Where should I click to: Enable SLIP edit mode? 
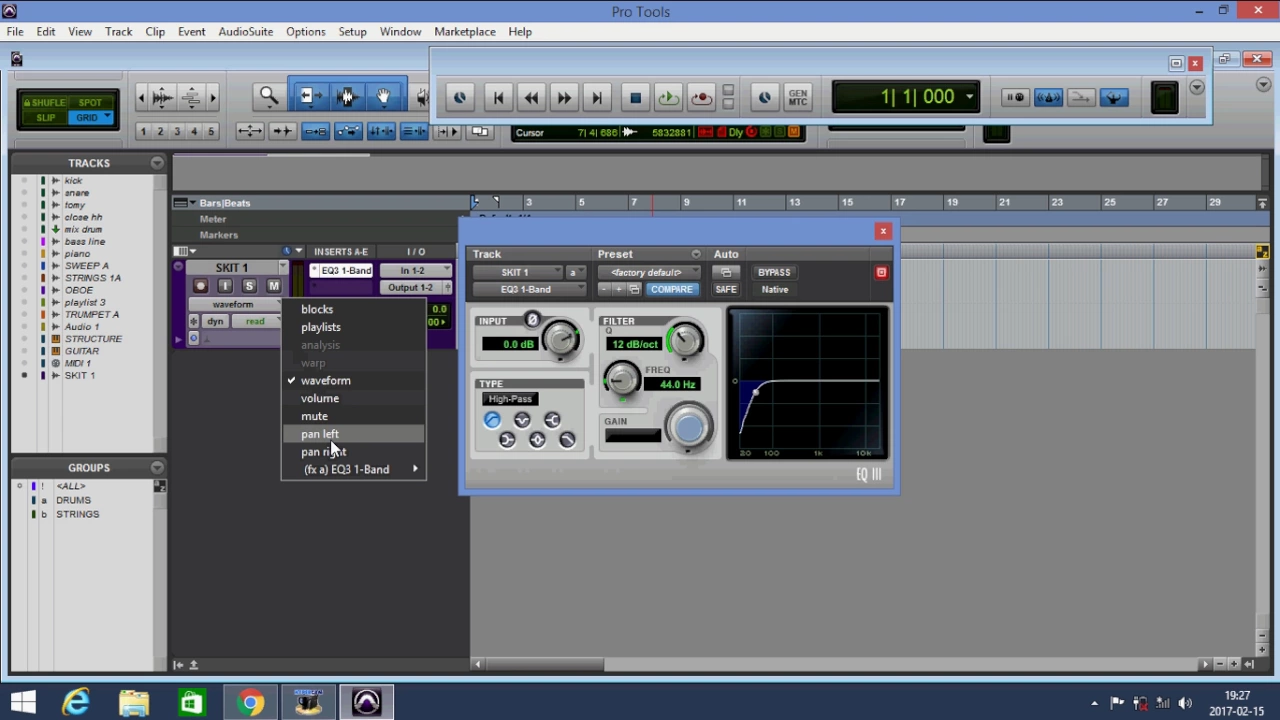46,117
